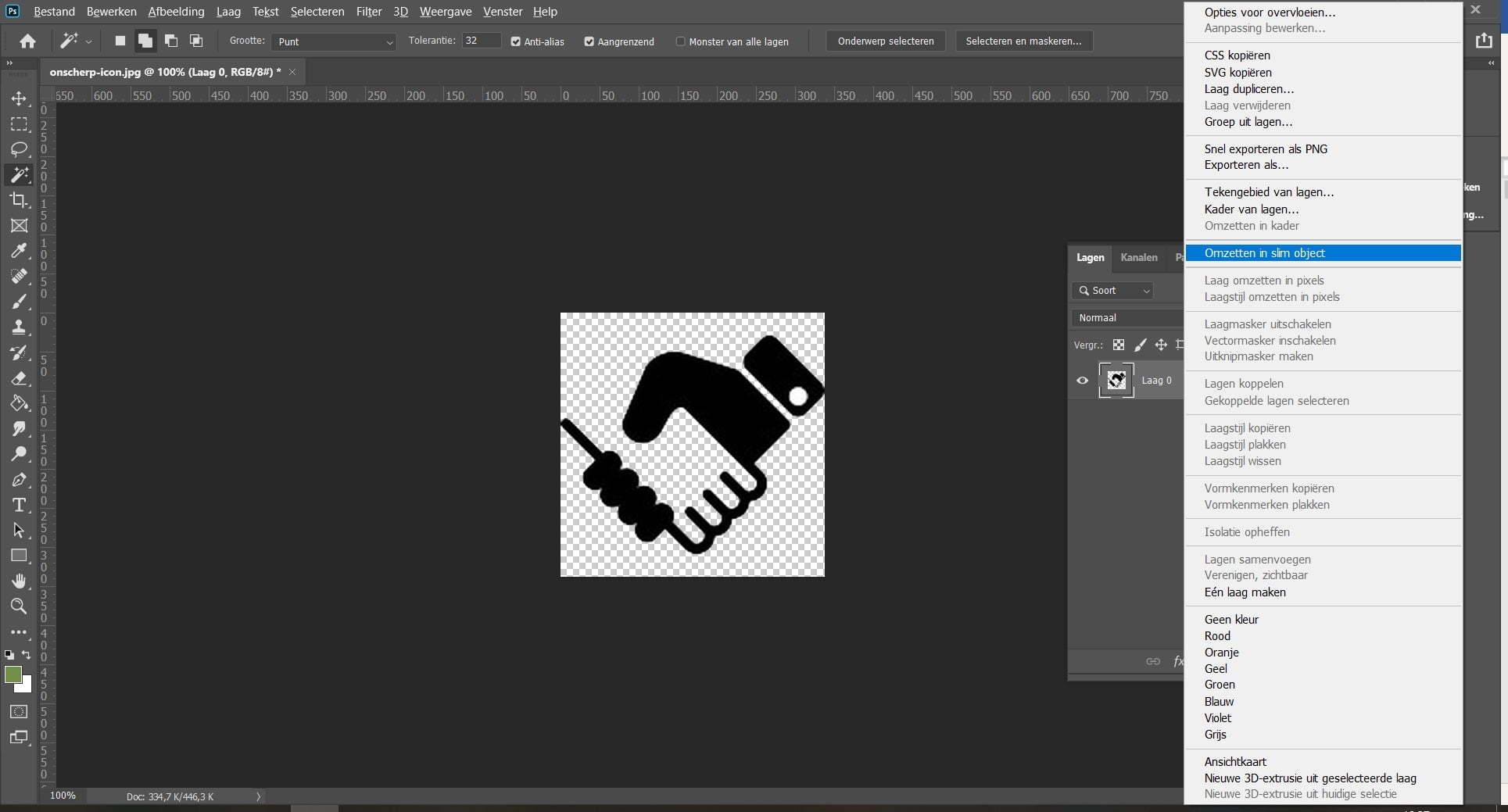
Task: Click the Home icon in options bar
Action: [27, 41]
